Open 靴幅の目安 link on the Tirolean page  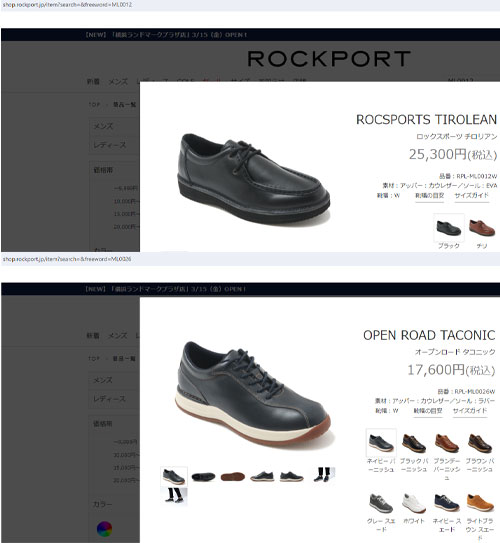click(429, 196)
